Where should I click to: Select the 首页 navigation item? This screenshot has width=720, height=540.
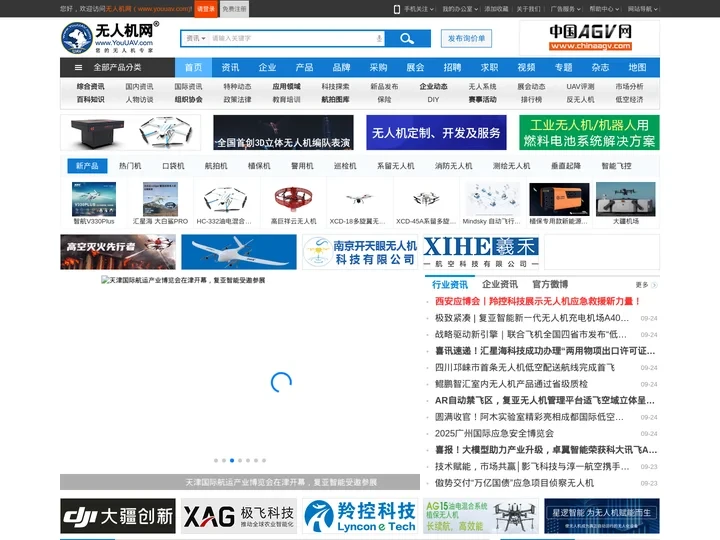tap(193, 68)
